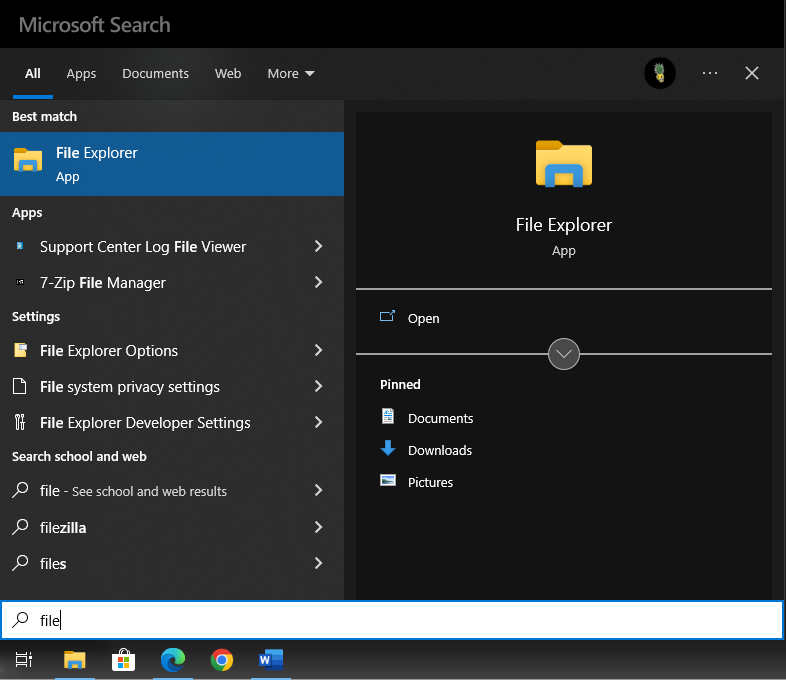Click the File Explorer best match icon

point(28,160)
